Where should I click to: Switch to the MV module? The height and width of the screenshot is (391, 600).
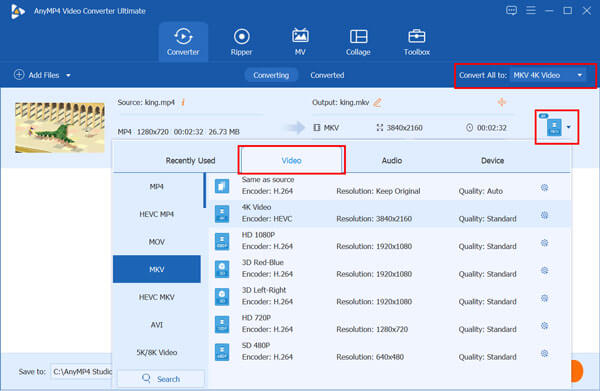pyautogui.click(x=300, y=42)
